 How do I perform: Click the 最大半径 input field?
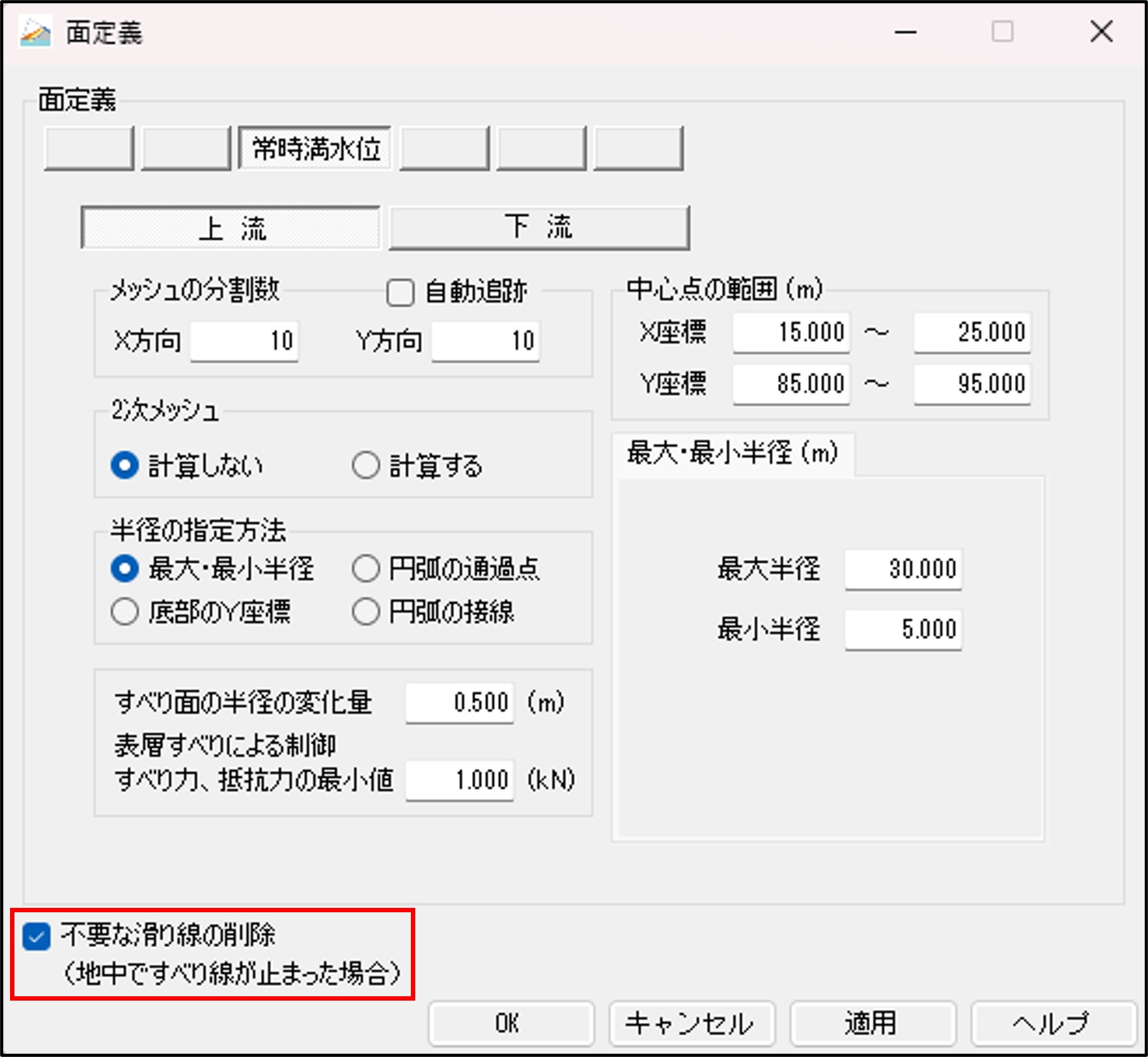click(902, 570)
